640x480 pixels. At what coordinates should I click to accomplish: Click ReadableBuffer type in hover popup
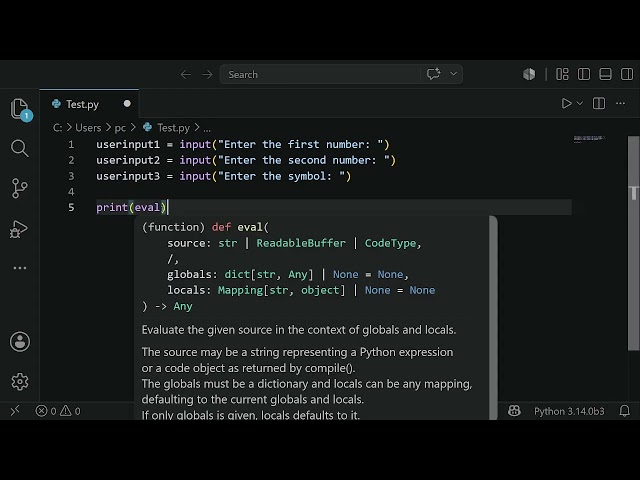(x=301, y=243)
